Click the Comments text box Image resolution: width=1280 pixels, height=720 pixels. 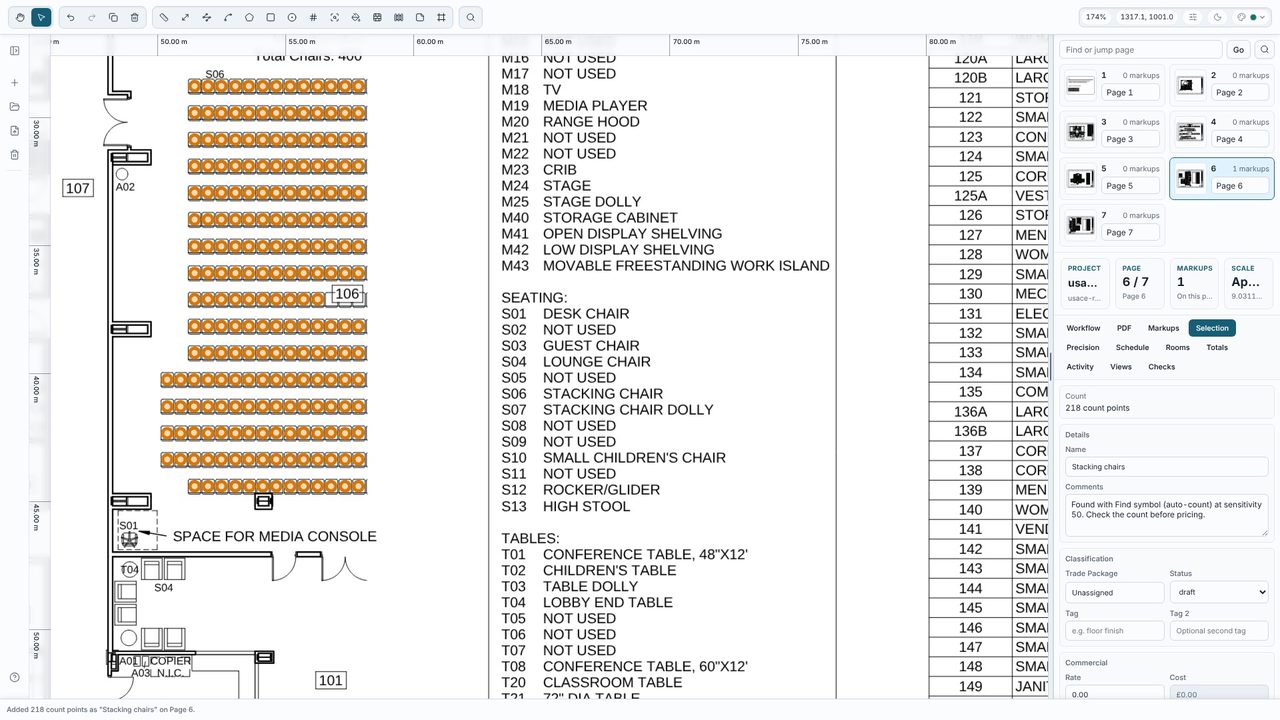pyautogui.click(x=1167, y=515)
